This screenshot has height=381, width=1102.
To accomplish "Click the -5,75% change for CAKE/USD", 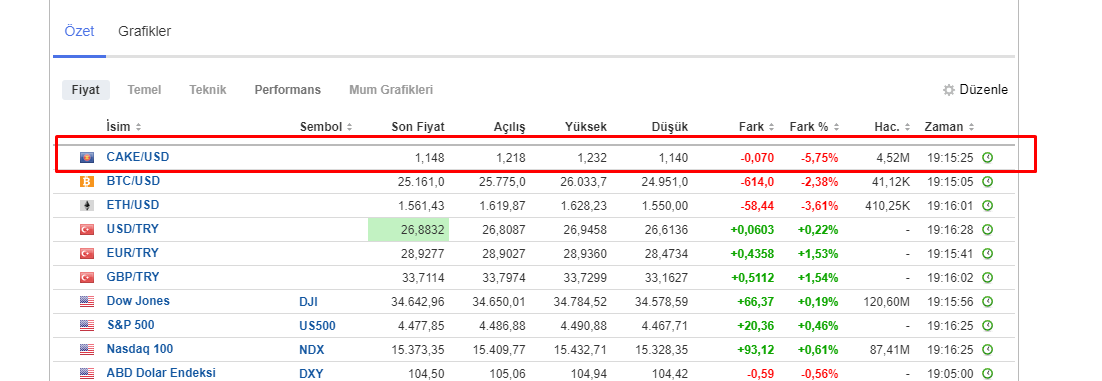I will click(819, 157).
